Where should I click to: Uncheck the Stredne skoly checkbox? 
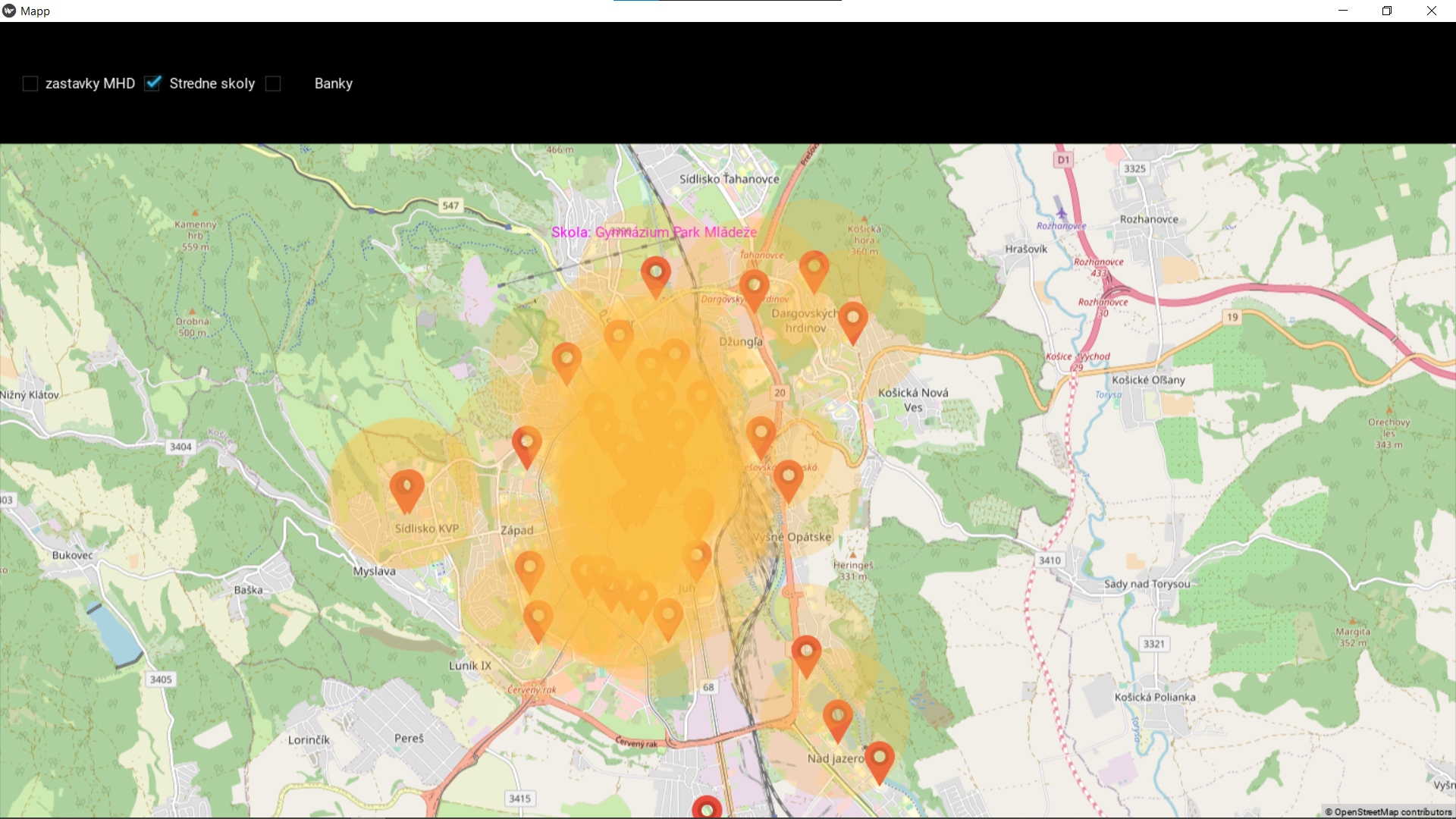point(152,83)
